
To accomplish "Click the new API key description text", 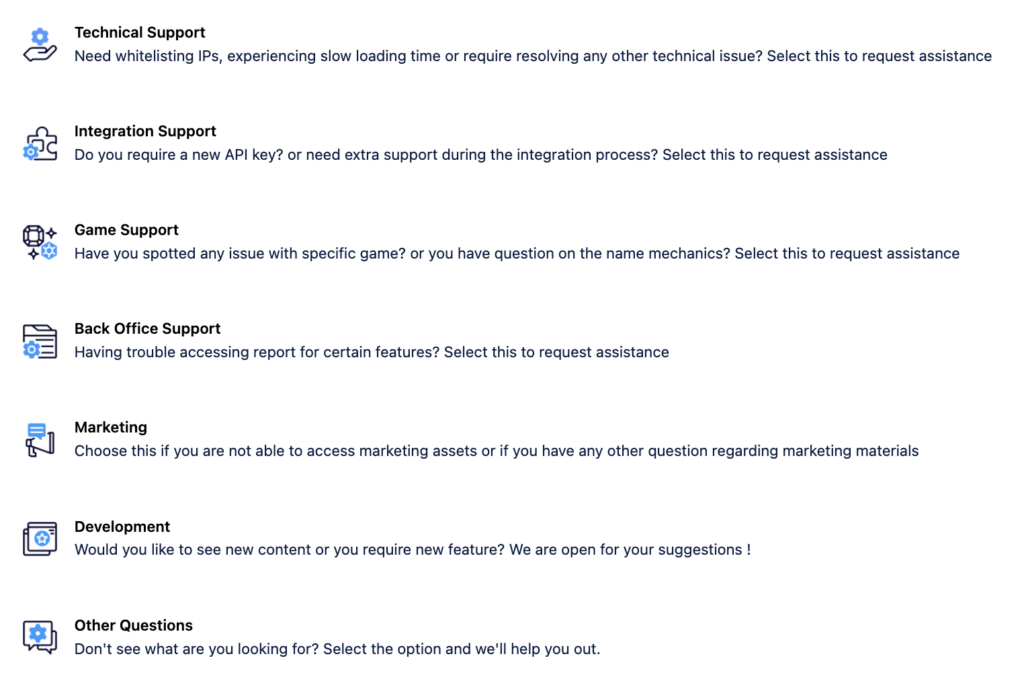I will click(481, 155).
